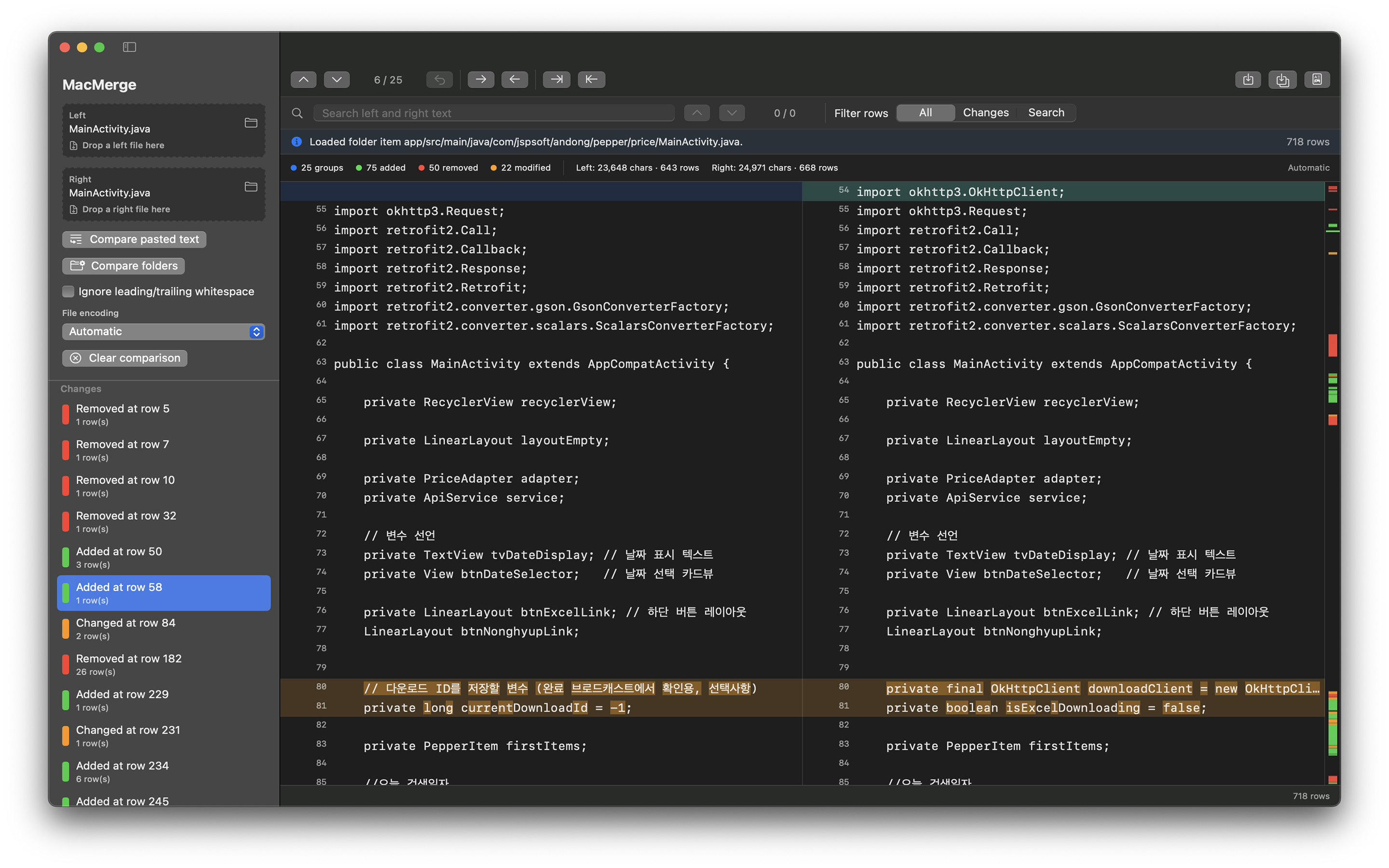Click the Automatic encoding label at top right
Viewport: 1389px width, 868px height.
point(1308,168)
